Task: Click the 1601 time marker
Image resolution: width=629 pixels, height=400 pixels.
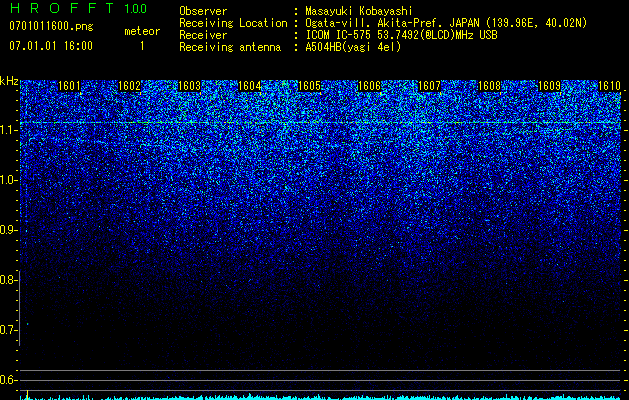Action: tap(69, 86)
